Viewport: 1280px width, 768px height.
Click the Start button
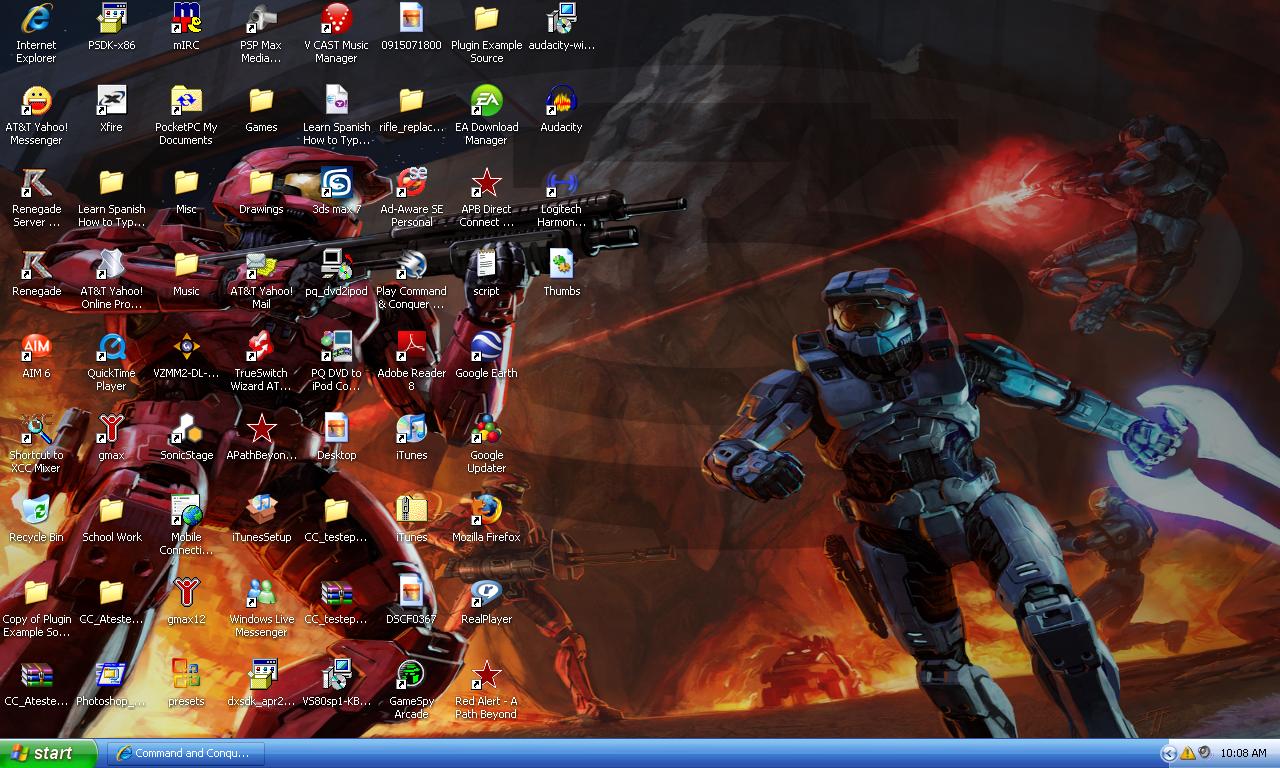tap(48, 753)
